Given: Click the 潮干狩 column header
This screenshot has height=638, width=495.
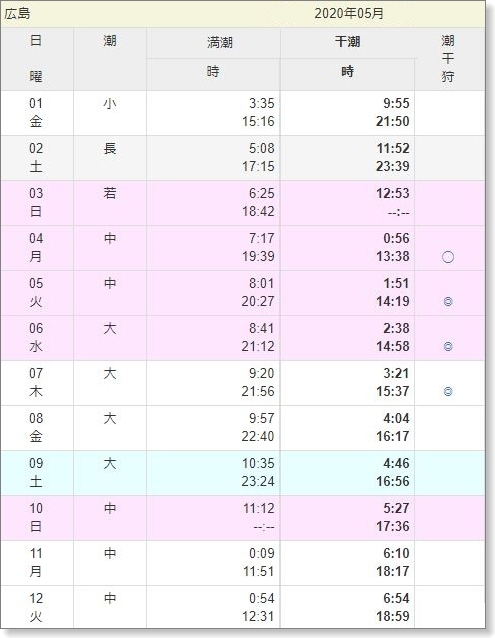Looking at the screenshot, I should pos(447,59).
